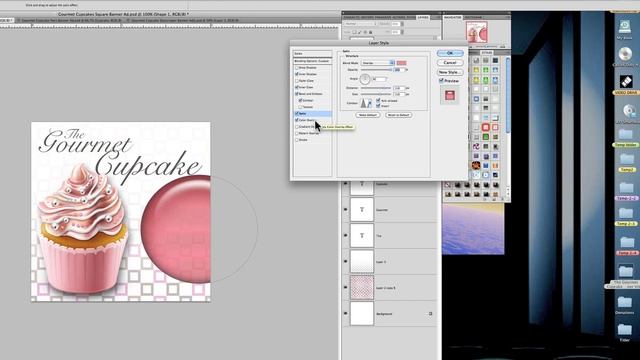Click the Navigator preview thumbnail
This screenshot has height=360, width=640.
coord(476,31)
